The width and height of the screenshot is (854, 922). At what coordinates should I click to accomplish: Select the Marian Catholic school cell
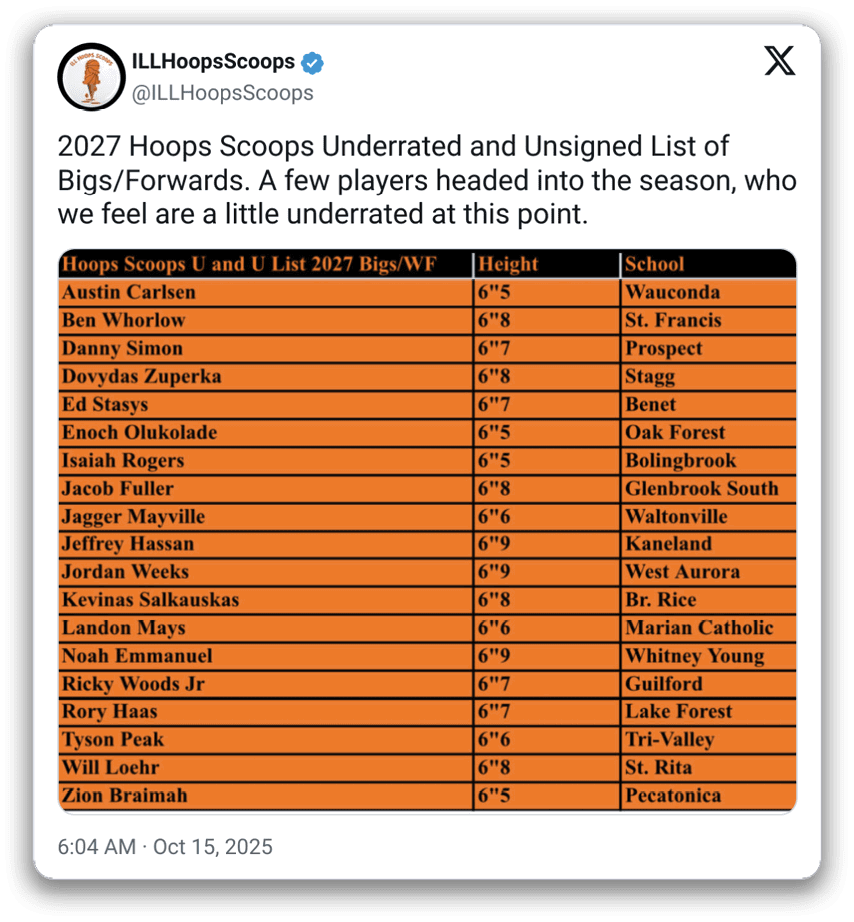pos(699,628)
